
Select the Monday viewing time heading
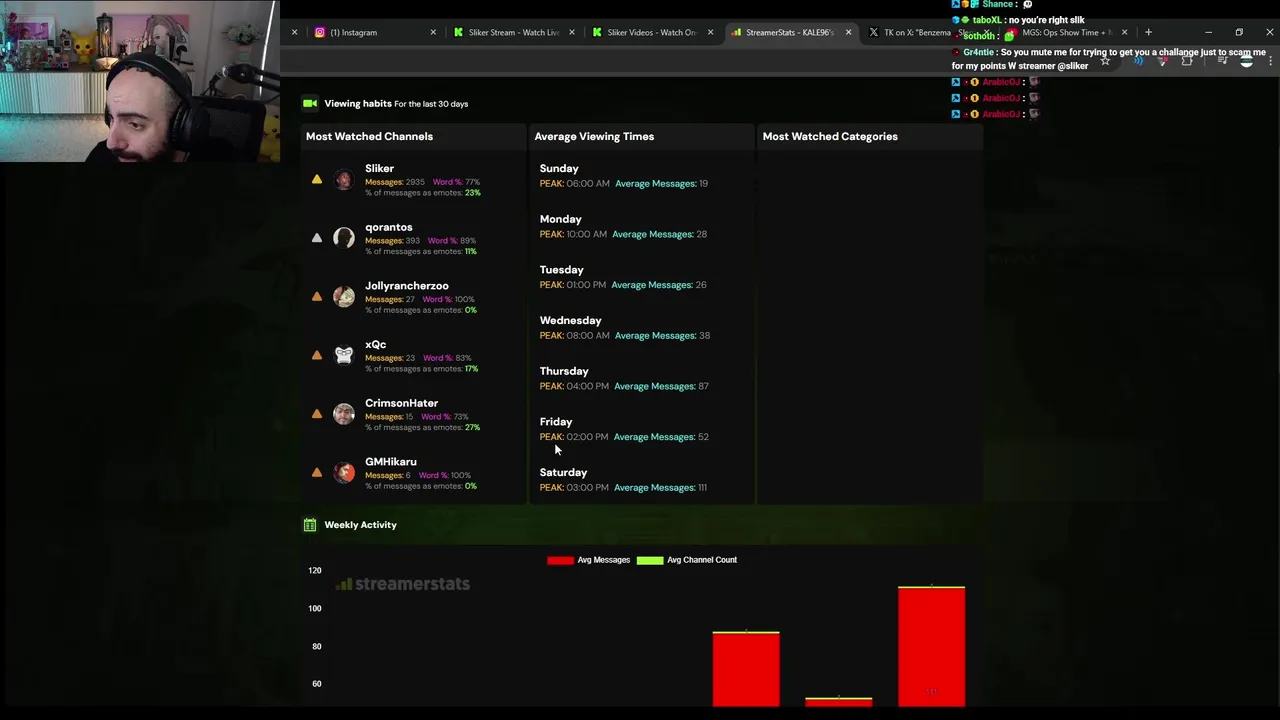pos(560,219)
